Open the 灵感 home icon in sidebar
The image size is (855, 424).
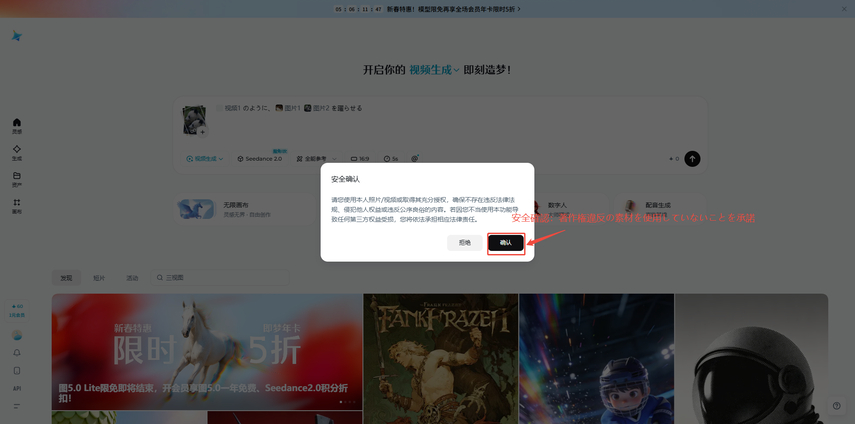[17, 126]
